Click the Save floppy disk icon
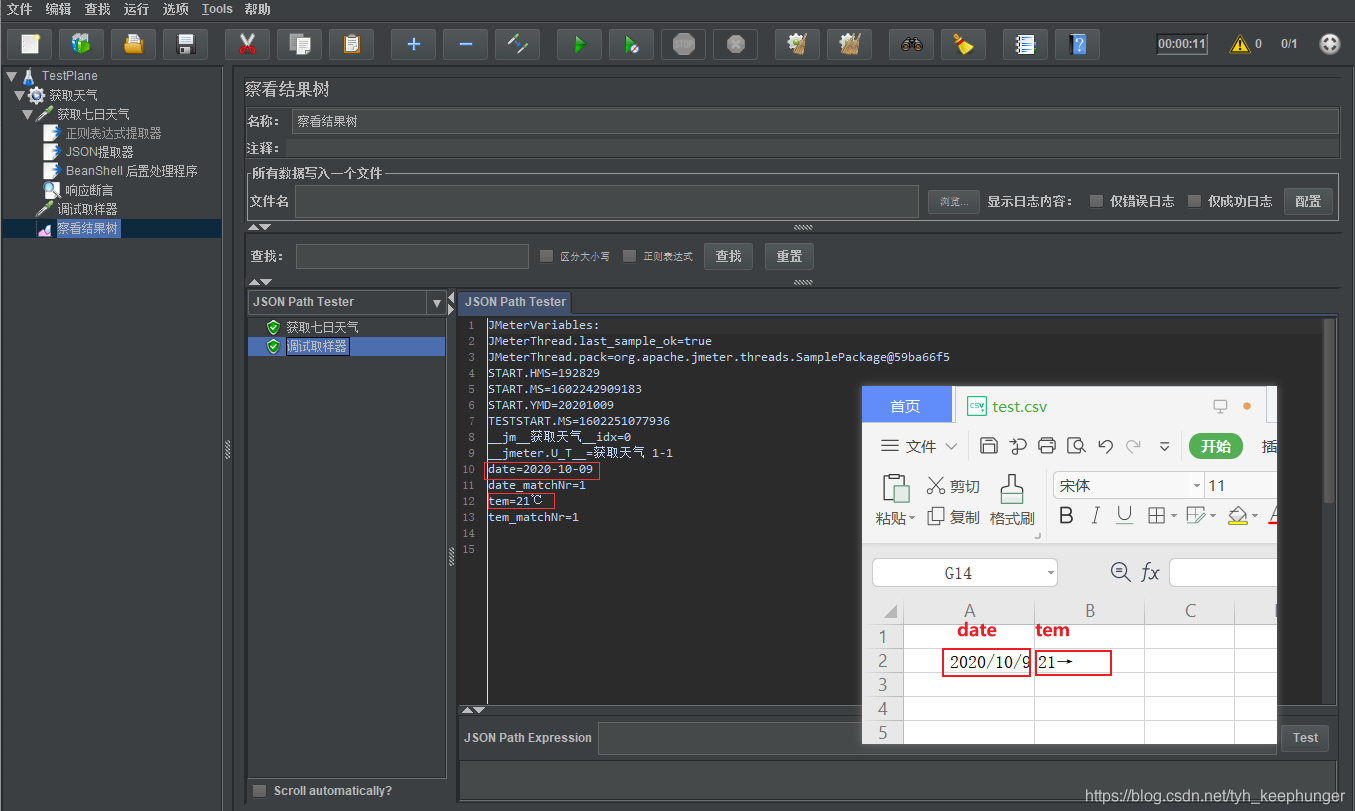This screenshot has height=811, width=1355. [x=185, y=44]
